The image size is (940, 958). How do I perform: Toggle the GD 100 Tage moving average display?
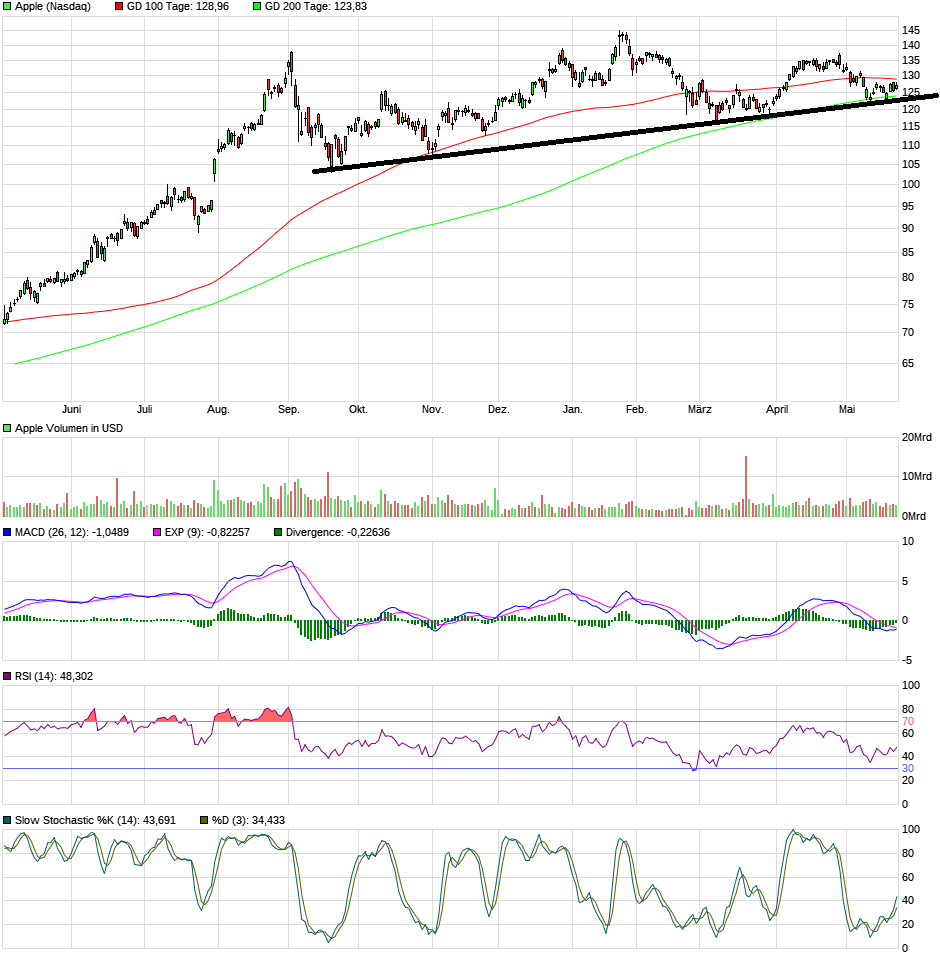pyautogui.click(x=120, y=8)
